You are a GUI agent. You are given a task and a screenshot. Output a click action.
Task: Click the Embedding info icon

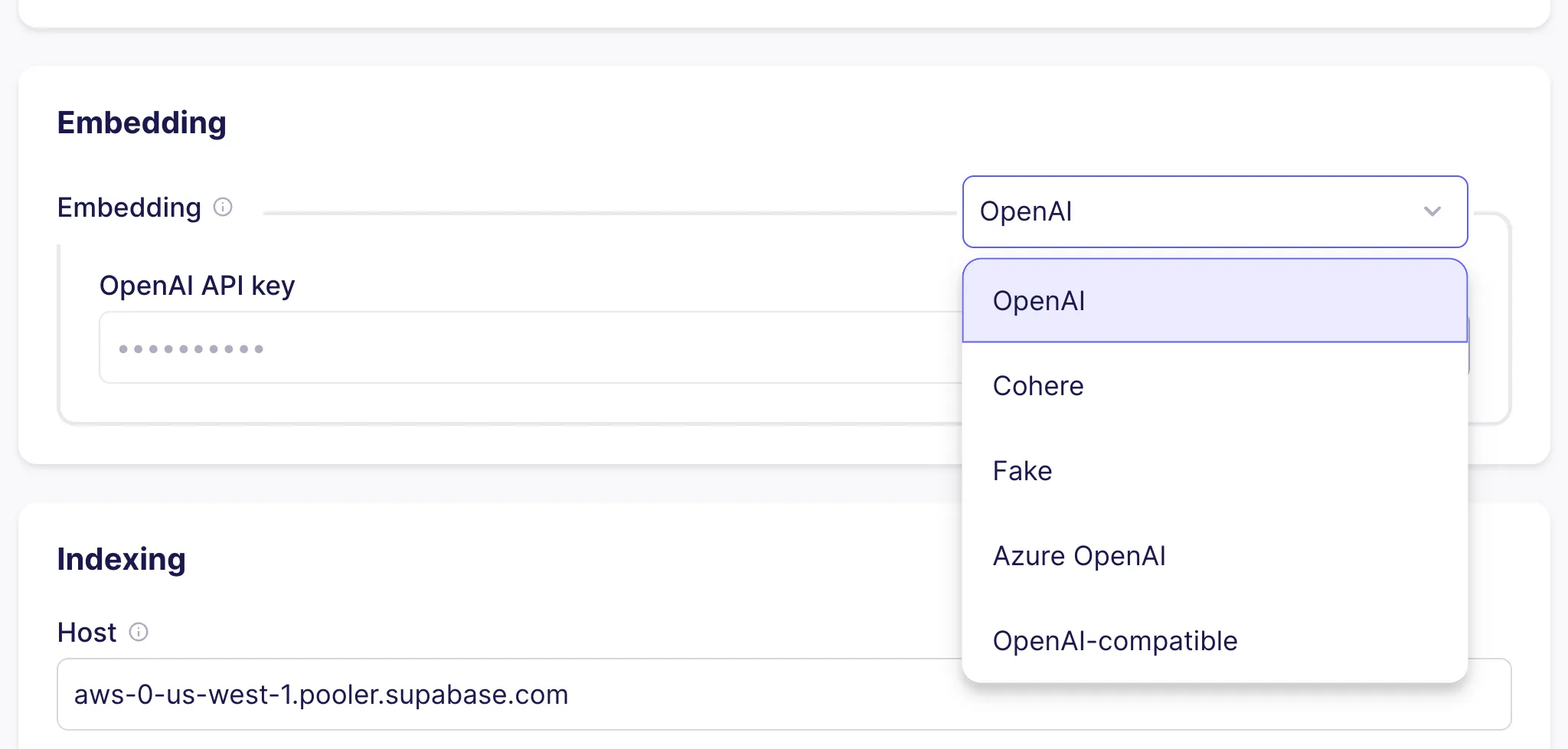223,207
